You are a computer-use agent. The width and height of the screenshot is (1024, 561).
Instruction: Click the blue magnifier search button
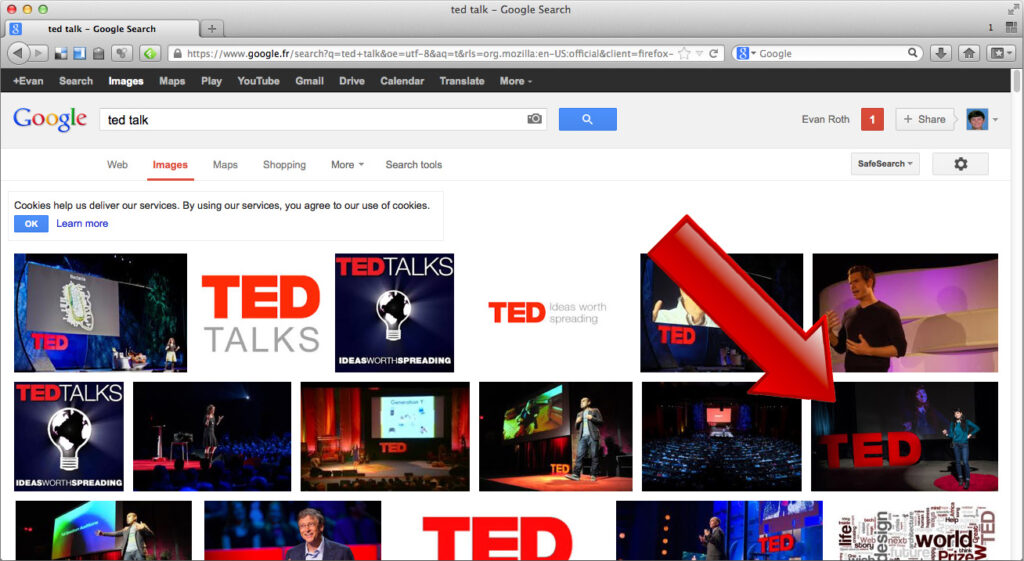(x=587, y=120)
